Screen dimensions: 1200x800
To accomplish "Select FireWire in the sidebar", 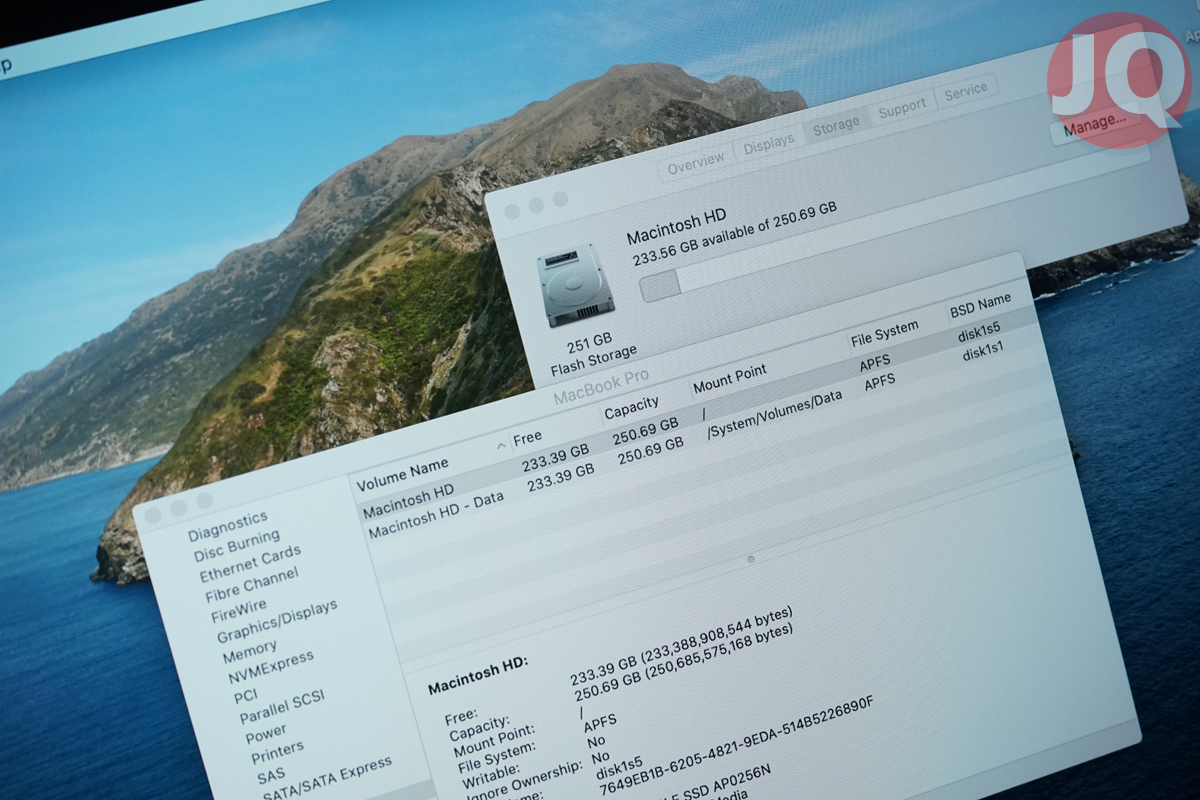I will point(239,609).
